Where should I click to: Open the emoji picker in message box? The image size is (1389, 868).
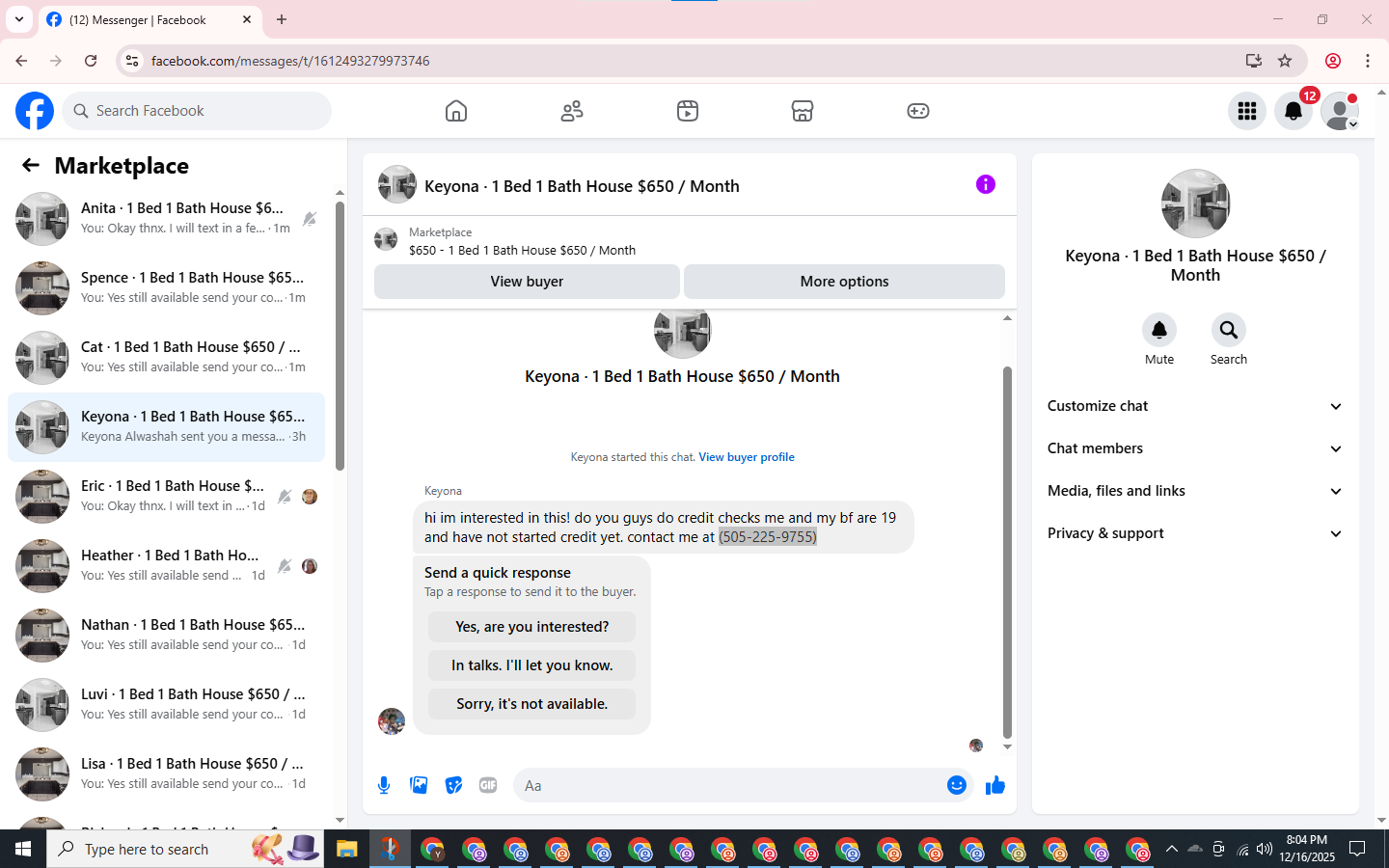957,785
